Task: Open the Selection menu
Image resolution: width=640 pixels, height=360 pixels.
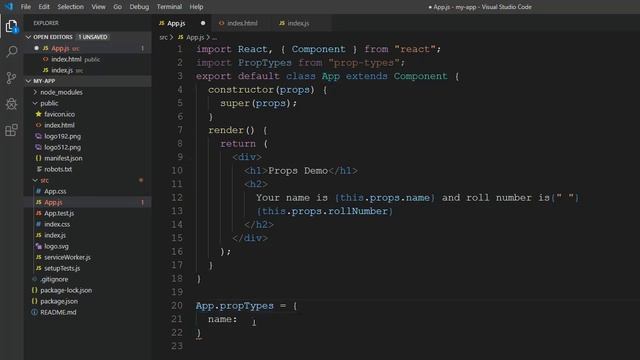Action: (x=70, y=7)
